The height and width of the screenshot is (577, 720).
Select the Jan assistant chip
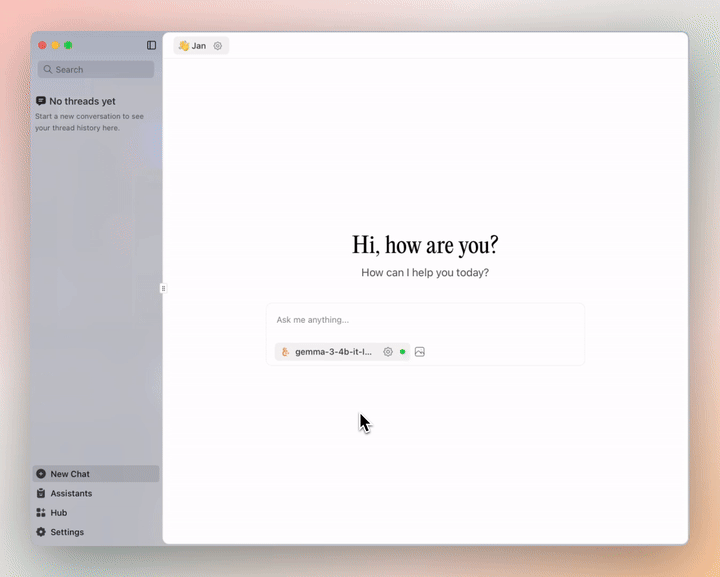pos(200,46)
